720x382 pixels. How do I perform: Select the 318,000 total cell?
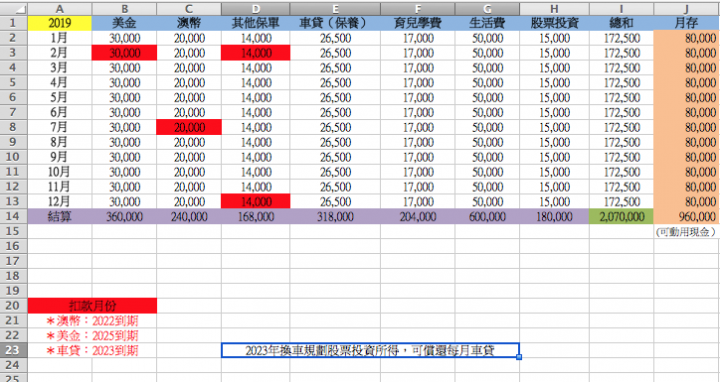[x=335, y=217]
